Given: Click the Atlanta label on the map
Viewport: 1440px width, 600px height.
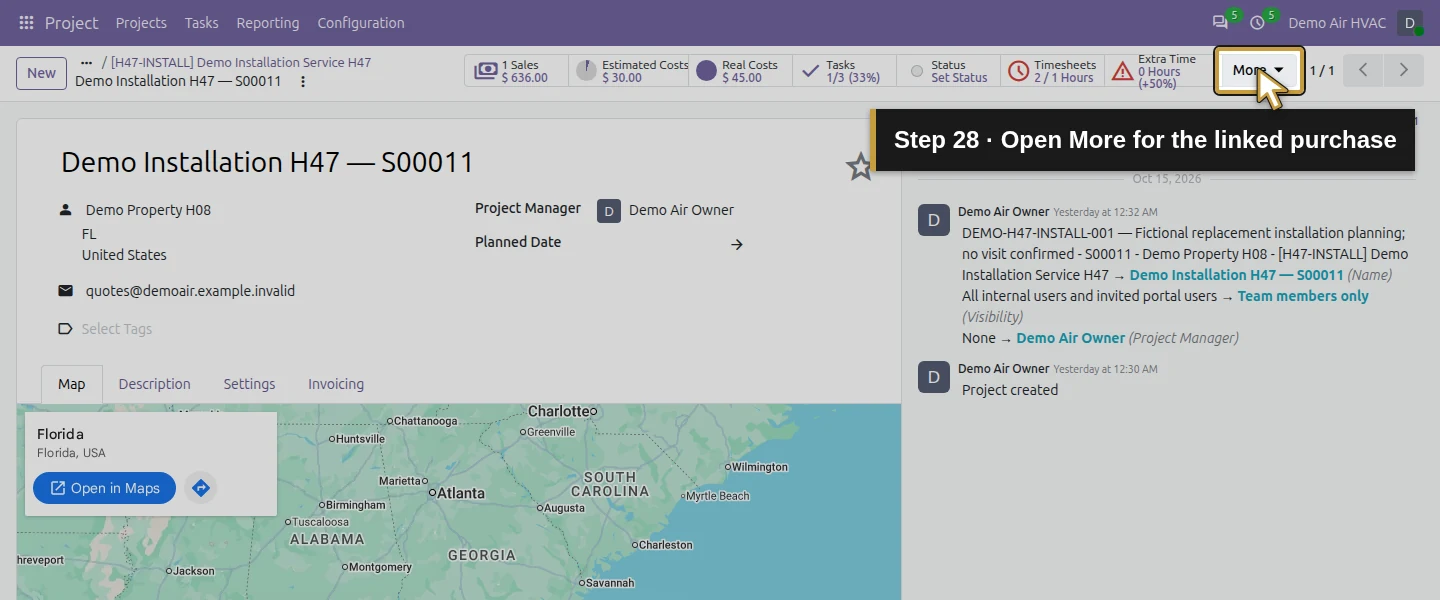Looking at the screenshot, I should click(461, 493).
